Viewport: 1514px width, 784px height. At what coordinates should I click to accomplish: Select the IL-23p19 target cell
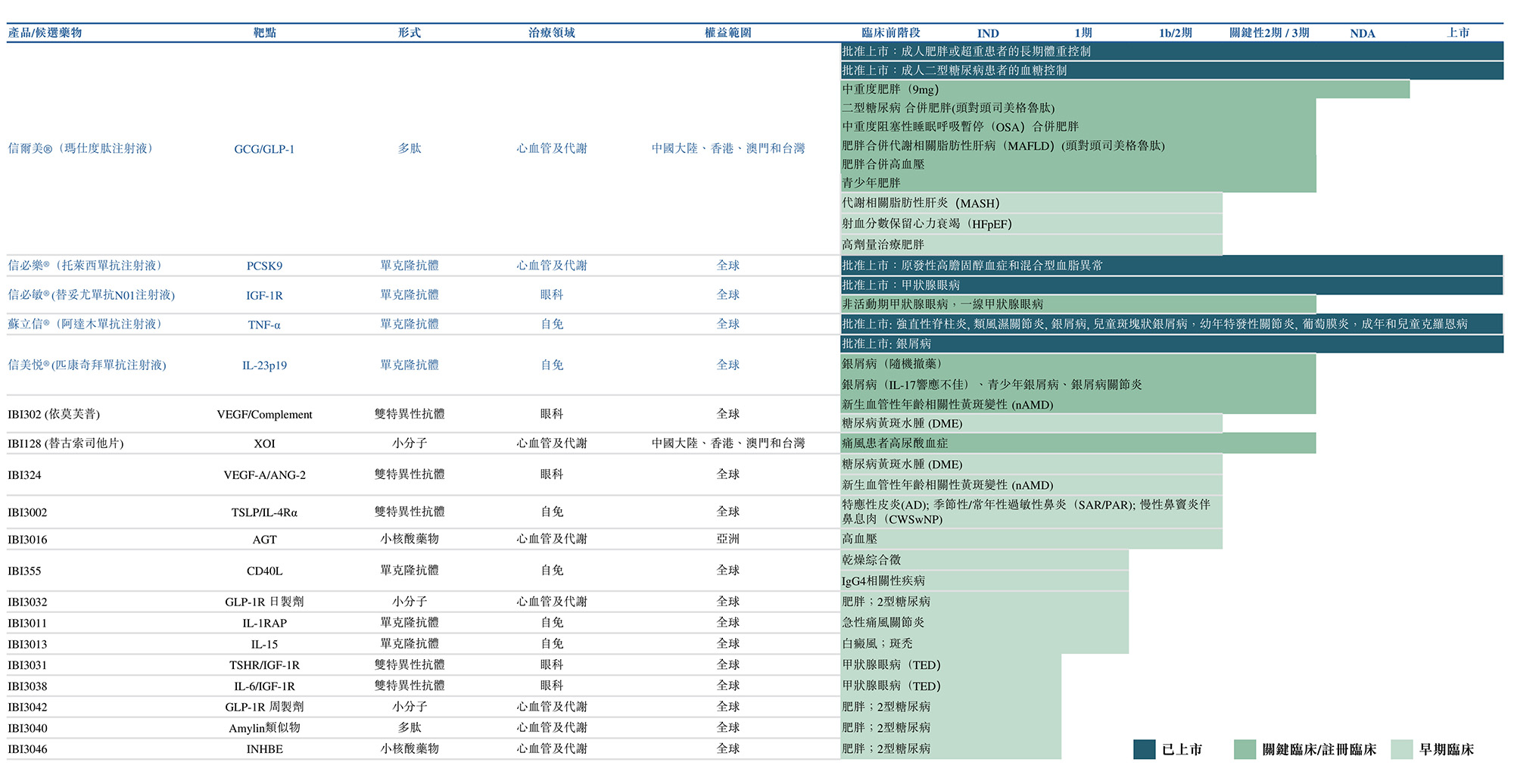click(x=264, y=366)
